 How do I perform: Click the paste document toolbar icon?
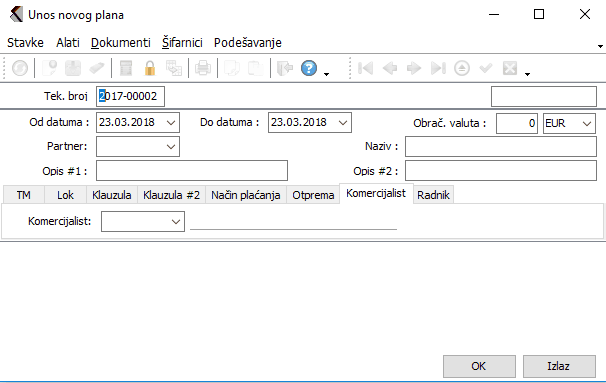255,68
